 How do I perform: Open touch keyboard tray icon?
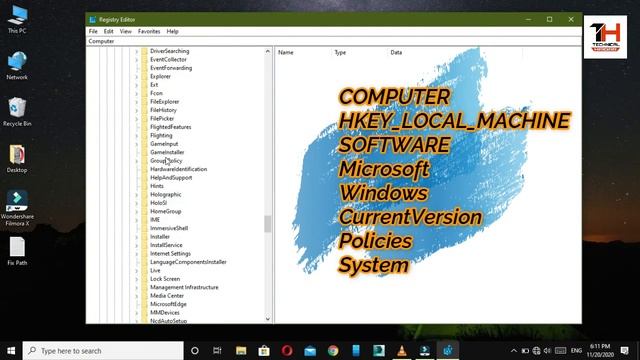[x=560, y=351]
